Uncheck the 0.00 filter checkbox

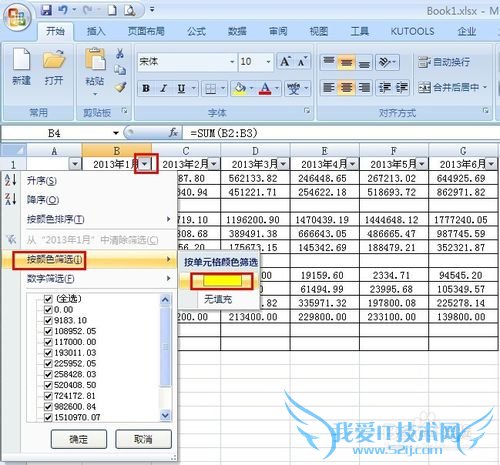pos(48,310)
